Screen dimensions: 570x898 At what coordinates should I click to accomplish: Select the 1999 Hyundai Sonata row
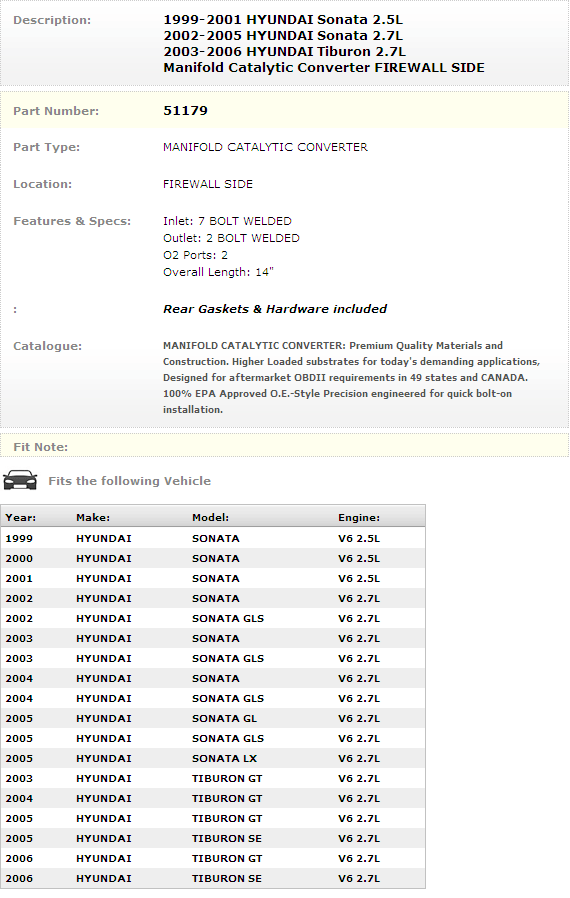213,538
